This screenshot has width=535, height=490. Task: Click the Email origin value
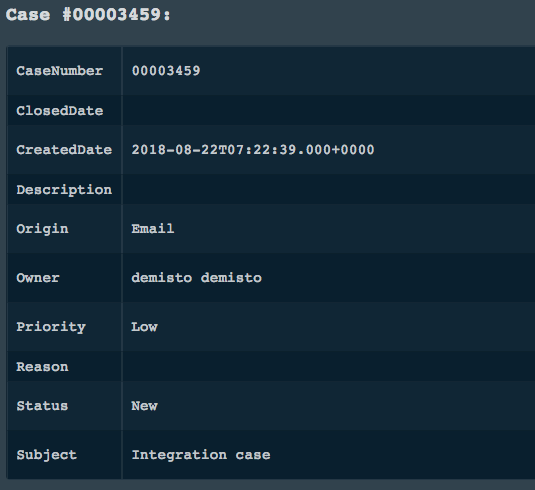tap(153, 228)
